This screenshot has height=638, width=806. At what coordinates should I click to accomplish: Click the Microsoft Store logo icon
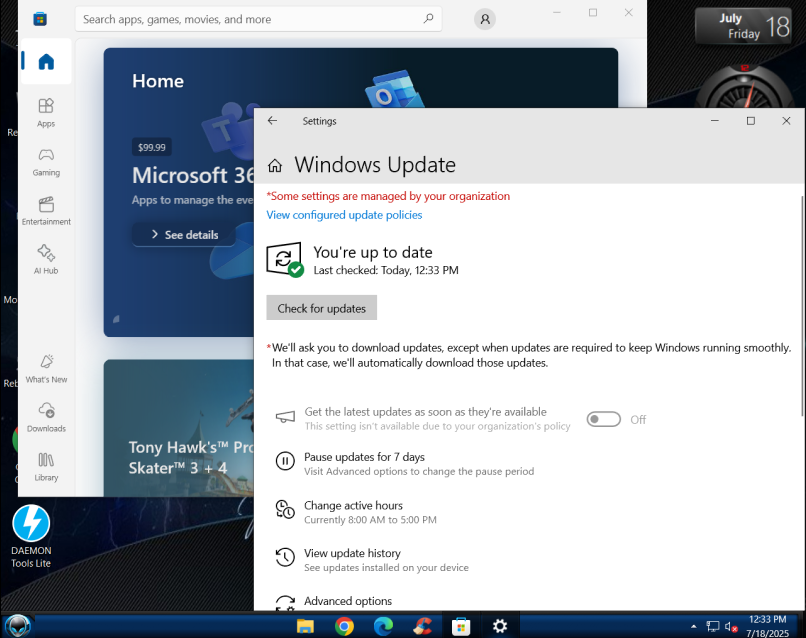click(x=40, y=20)
